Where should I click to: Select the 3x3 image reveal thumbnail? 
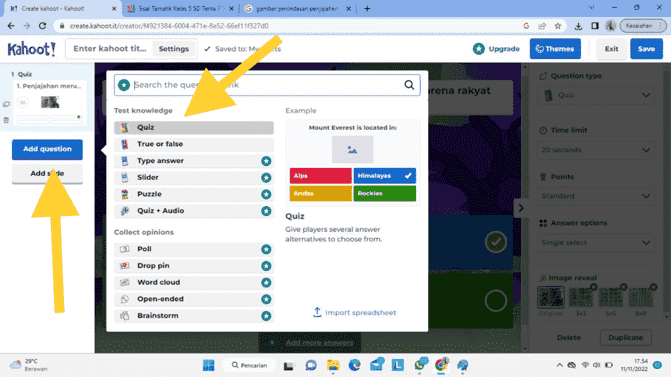(581, 297)
